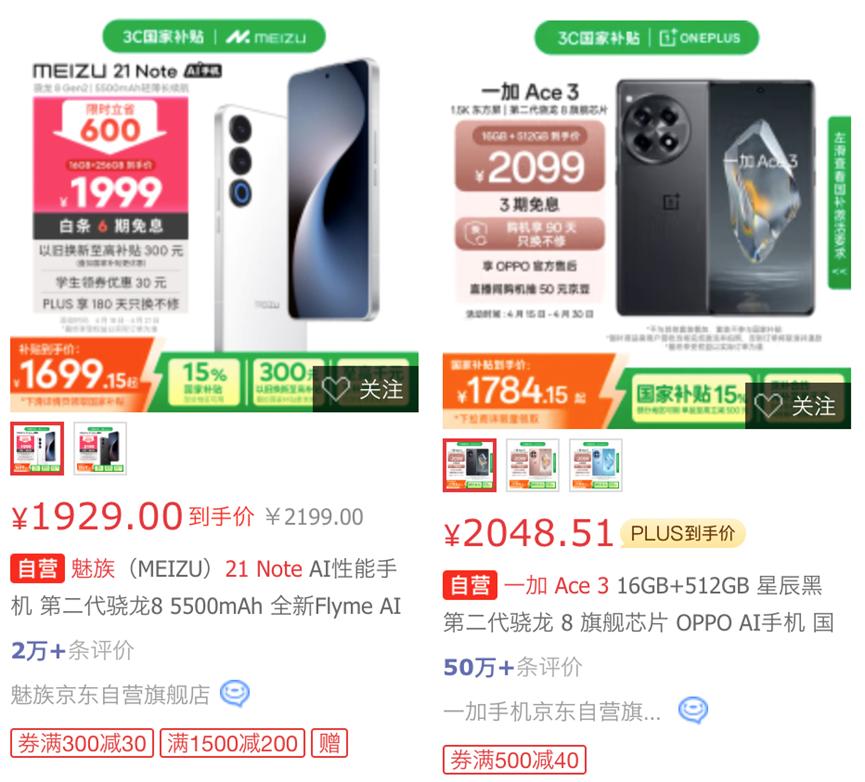Click the 满1500减200 promotion tag
The height and width of the screenshot is (782, 865).
pyautogui.click(x=232, y=743)
